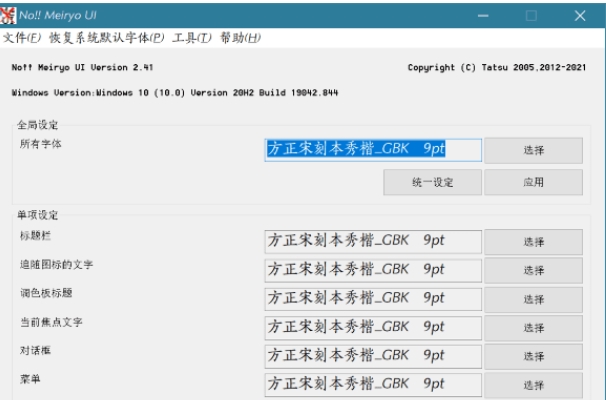Screen dimensions: 606x400
Task: Open the 恢复系统默认字体(P) menu
Action: tap(107, 38)
